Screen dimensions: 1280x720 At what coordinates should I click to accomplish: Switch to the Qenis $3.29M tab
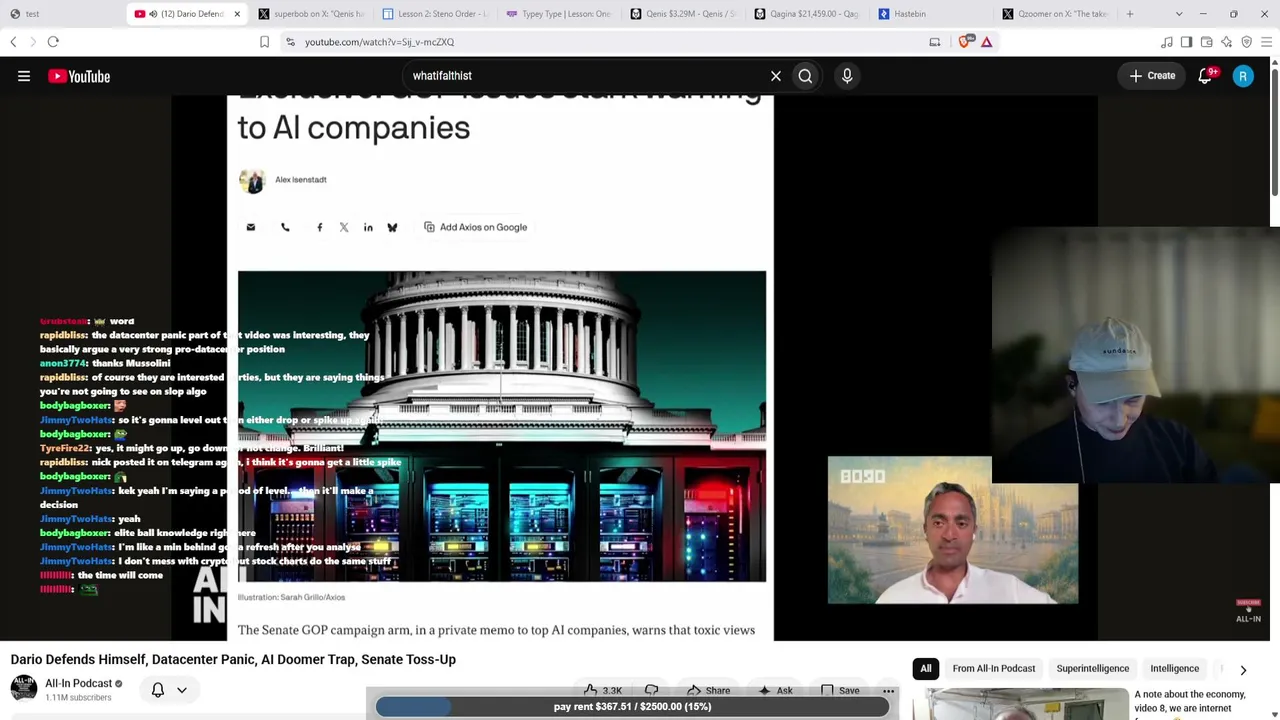(683, 14)
